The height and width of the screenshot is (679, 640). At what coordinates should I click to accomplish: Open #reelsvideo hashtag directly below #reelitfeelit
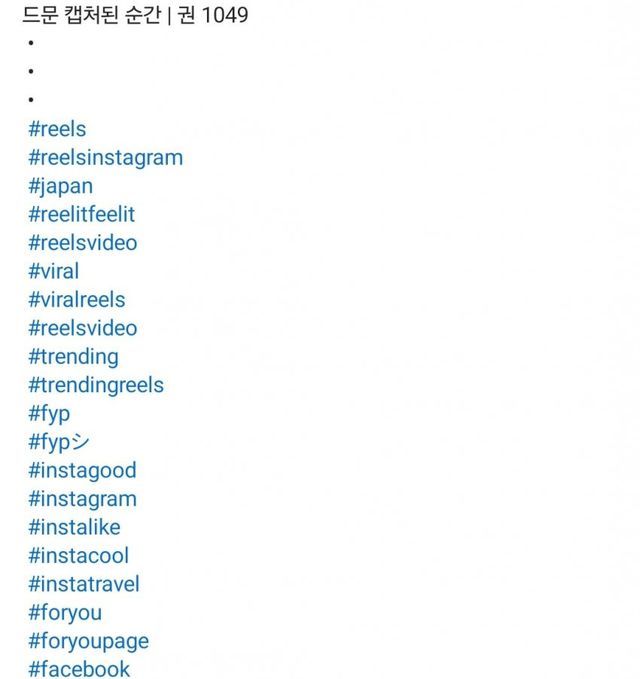(82, 243)
